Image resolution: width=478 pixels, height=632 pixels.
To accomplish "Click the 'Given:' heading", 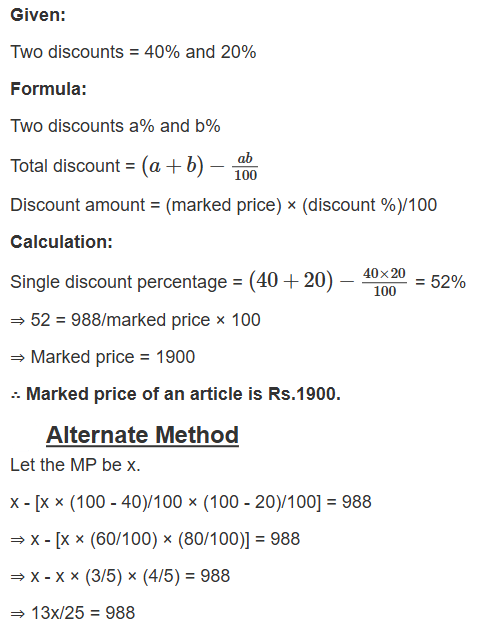I will 38,15.
